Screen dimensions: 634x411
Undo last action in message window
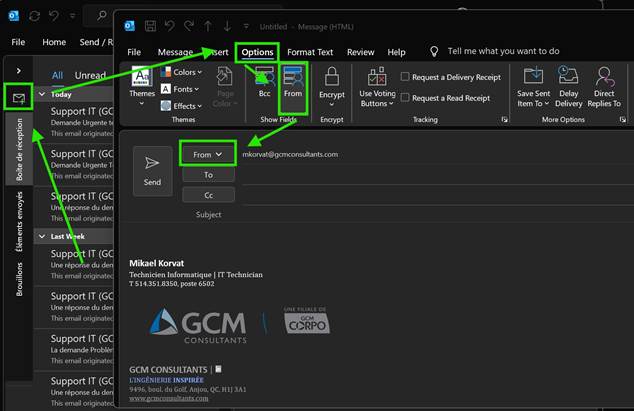(x=169, y=26)
